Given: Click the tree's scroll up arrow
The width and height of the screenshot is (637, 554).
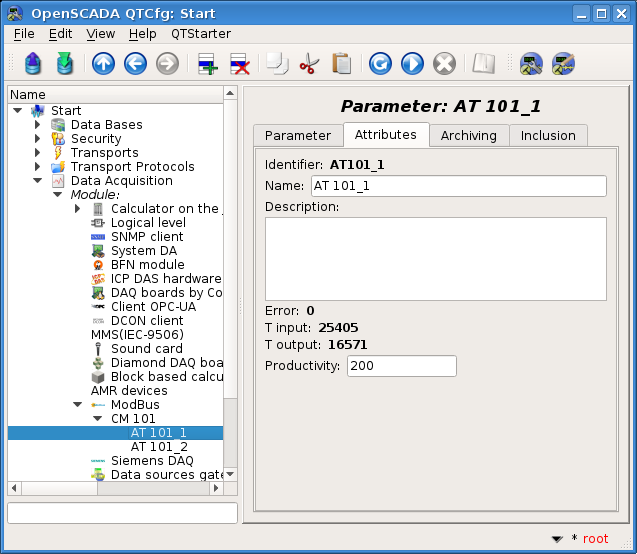Looking at the screenshot, I should tap(230, 94).
